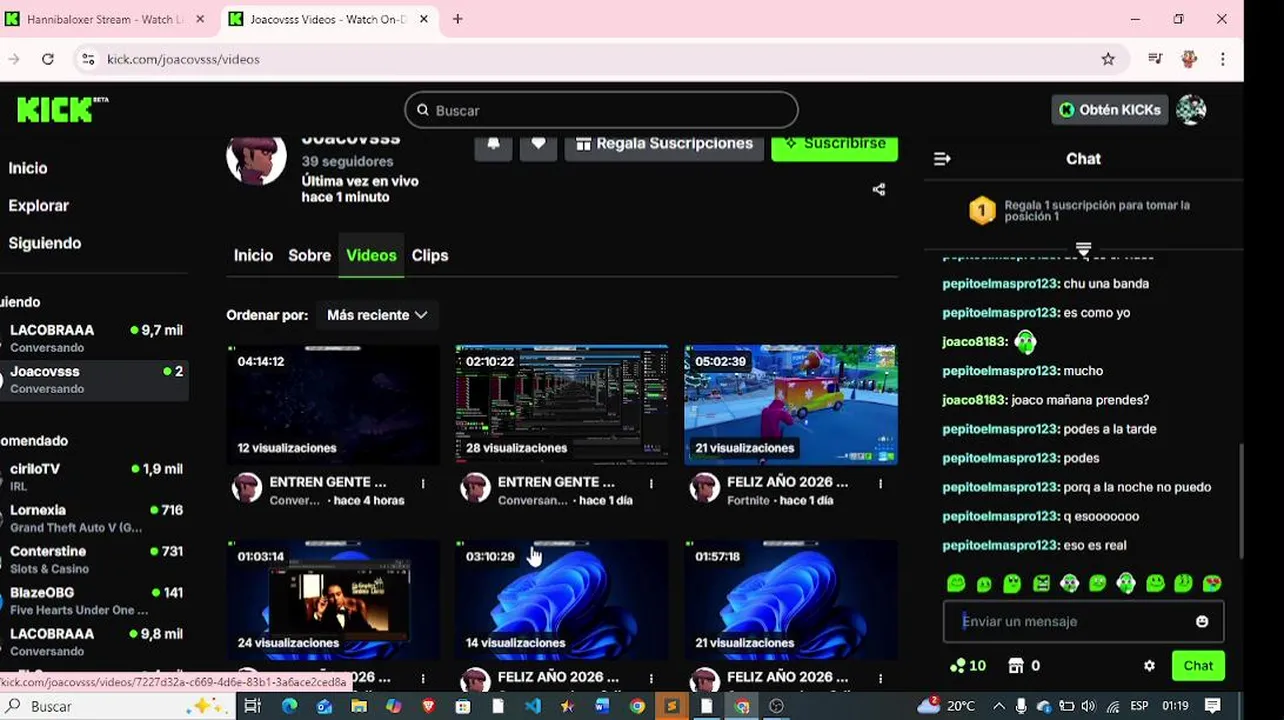
Task: Click the notification bell for Joacovsss
Action: click(493, 144)
